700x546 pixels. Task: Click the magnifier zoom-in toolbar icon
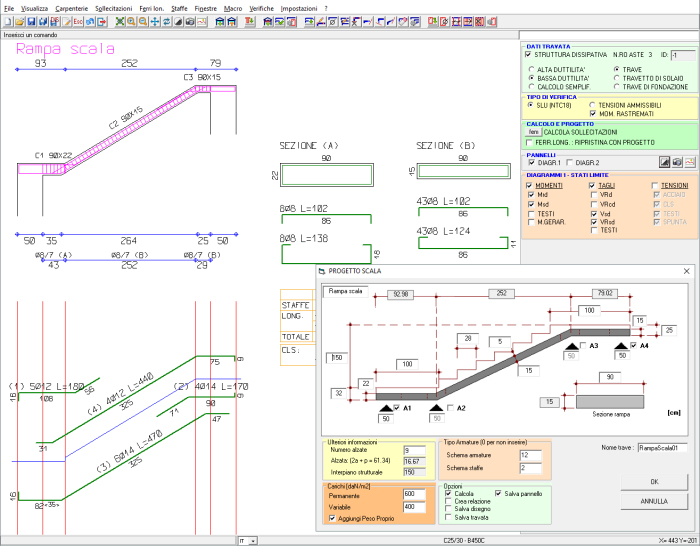pos(132,21)
